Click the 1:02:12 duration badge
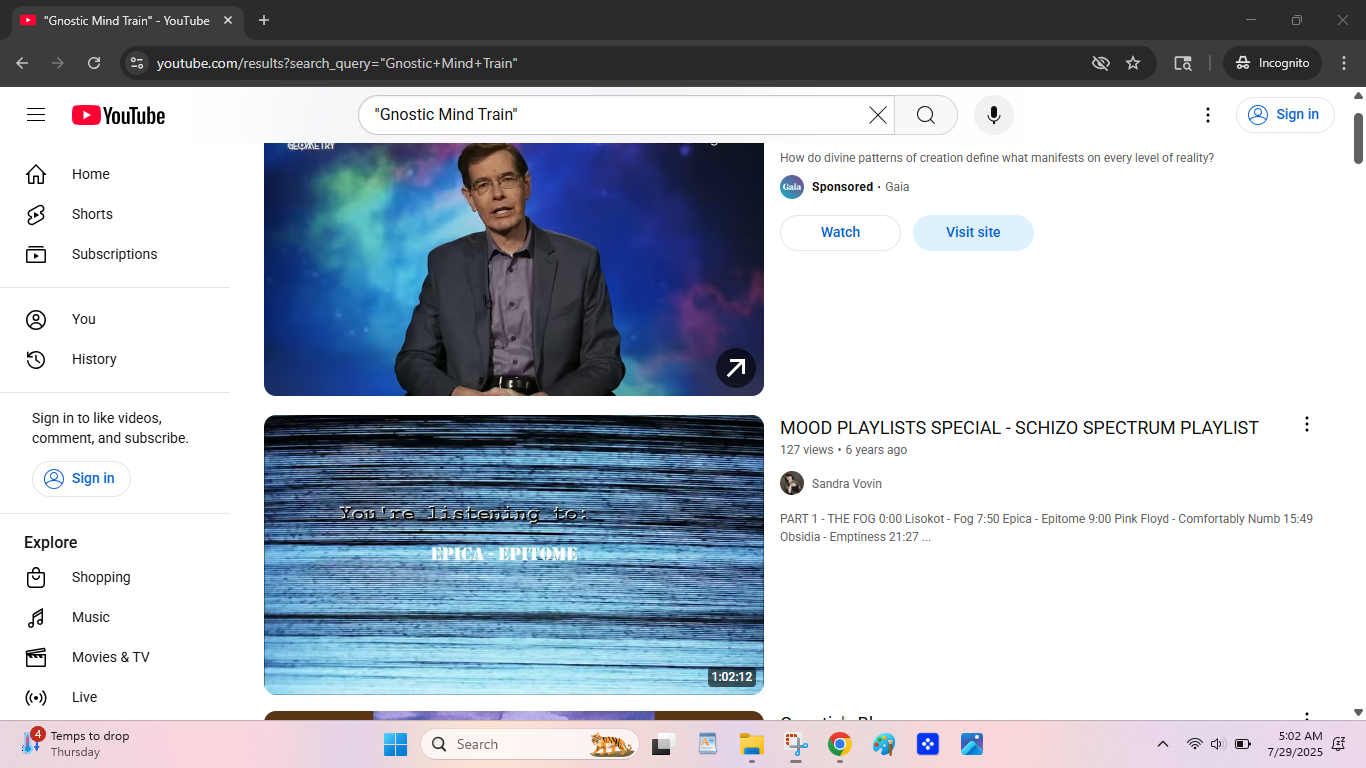1366x768 pixels. (x=732, y=677)
